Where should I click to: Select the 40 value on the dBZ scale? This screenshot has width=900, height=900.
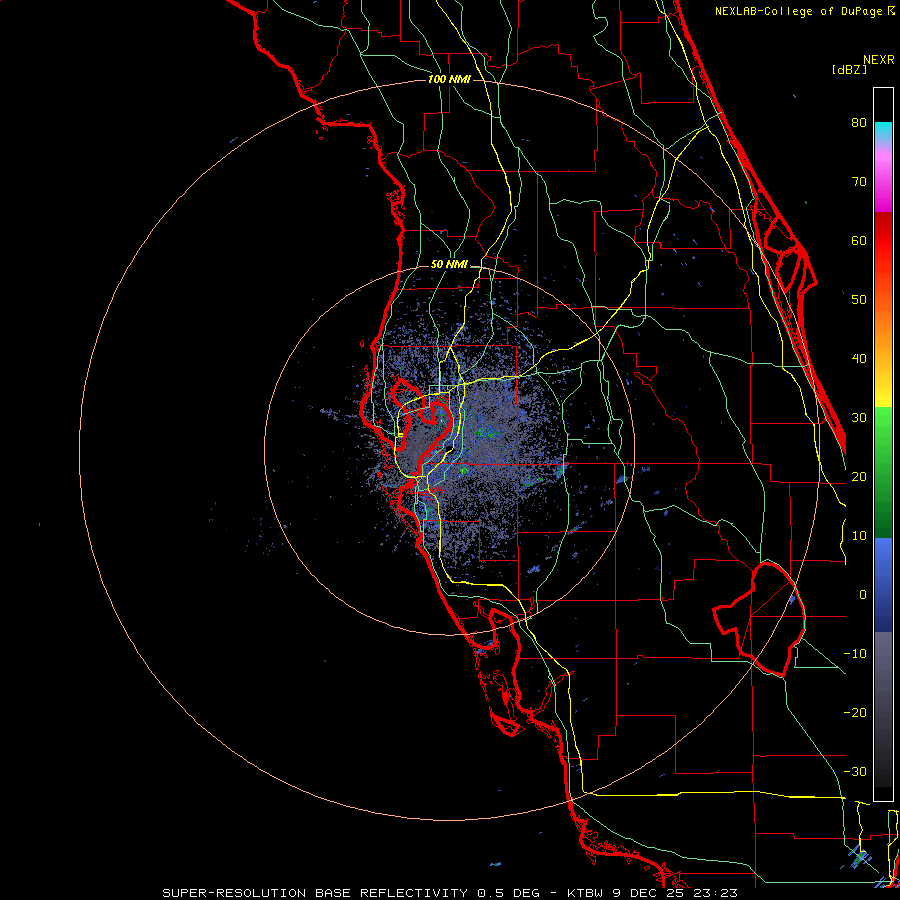click(859, 359)
